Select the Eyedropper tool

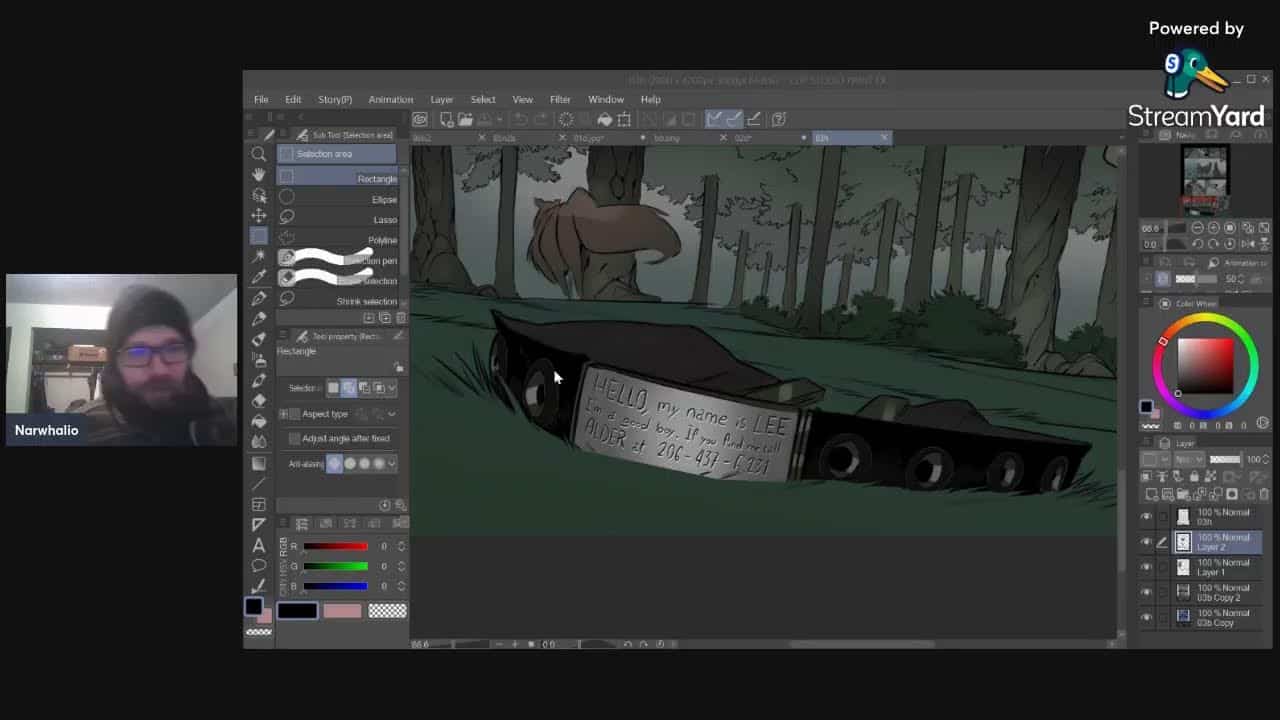259,277
